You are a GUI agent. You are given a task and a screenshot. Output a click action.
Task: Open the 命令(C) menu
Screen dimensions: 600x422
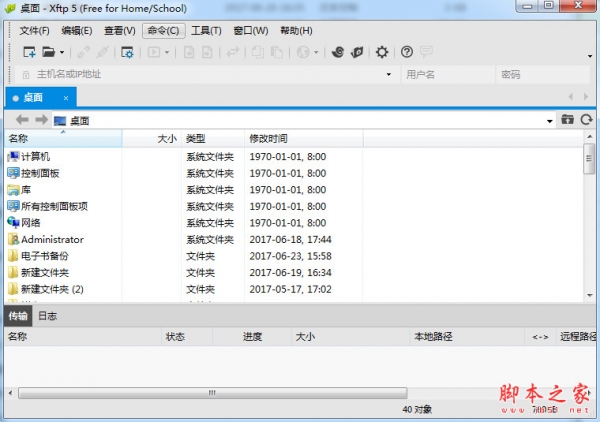(x=164, y=31)
